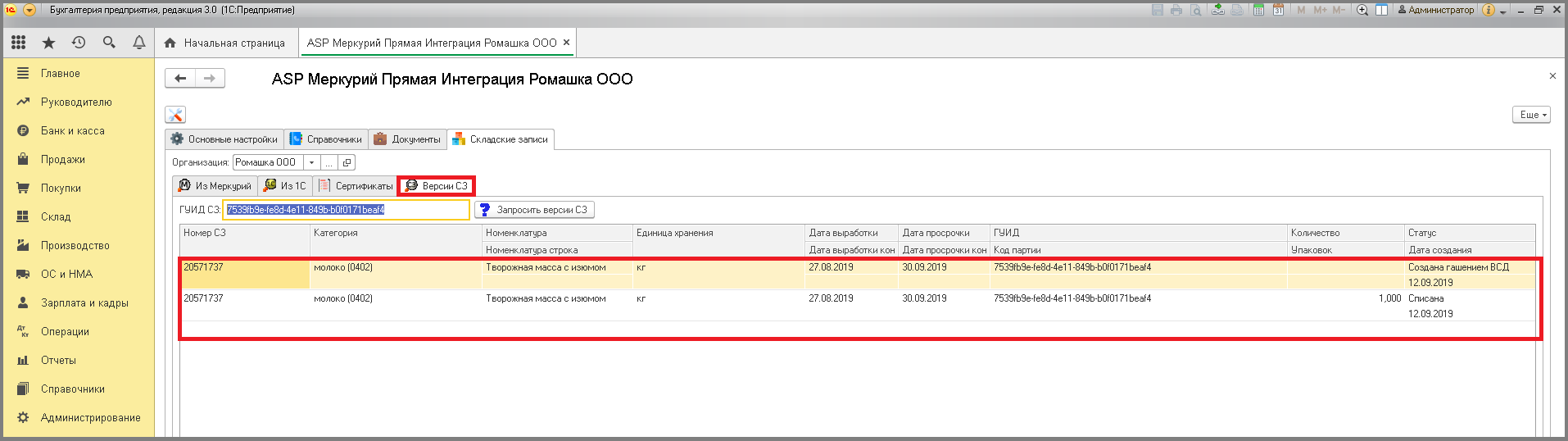Open Производство section in sidebar
The width and height of the screenshot is (1568, 441).
click(79, 245)
